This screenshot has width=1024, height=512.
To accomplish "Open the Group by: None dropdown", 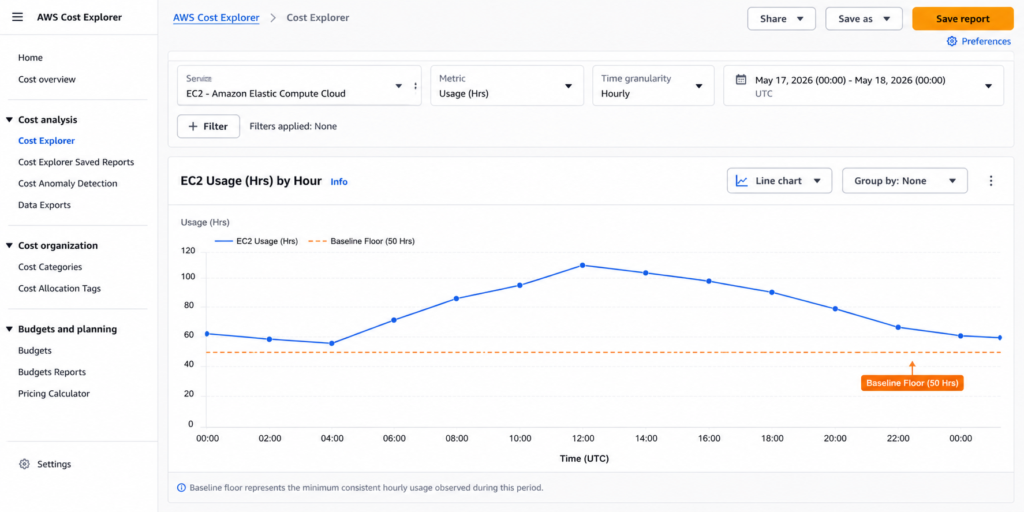I will click(904, 181).
